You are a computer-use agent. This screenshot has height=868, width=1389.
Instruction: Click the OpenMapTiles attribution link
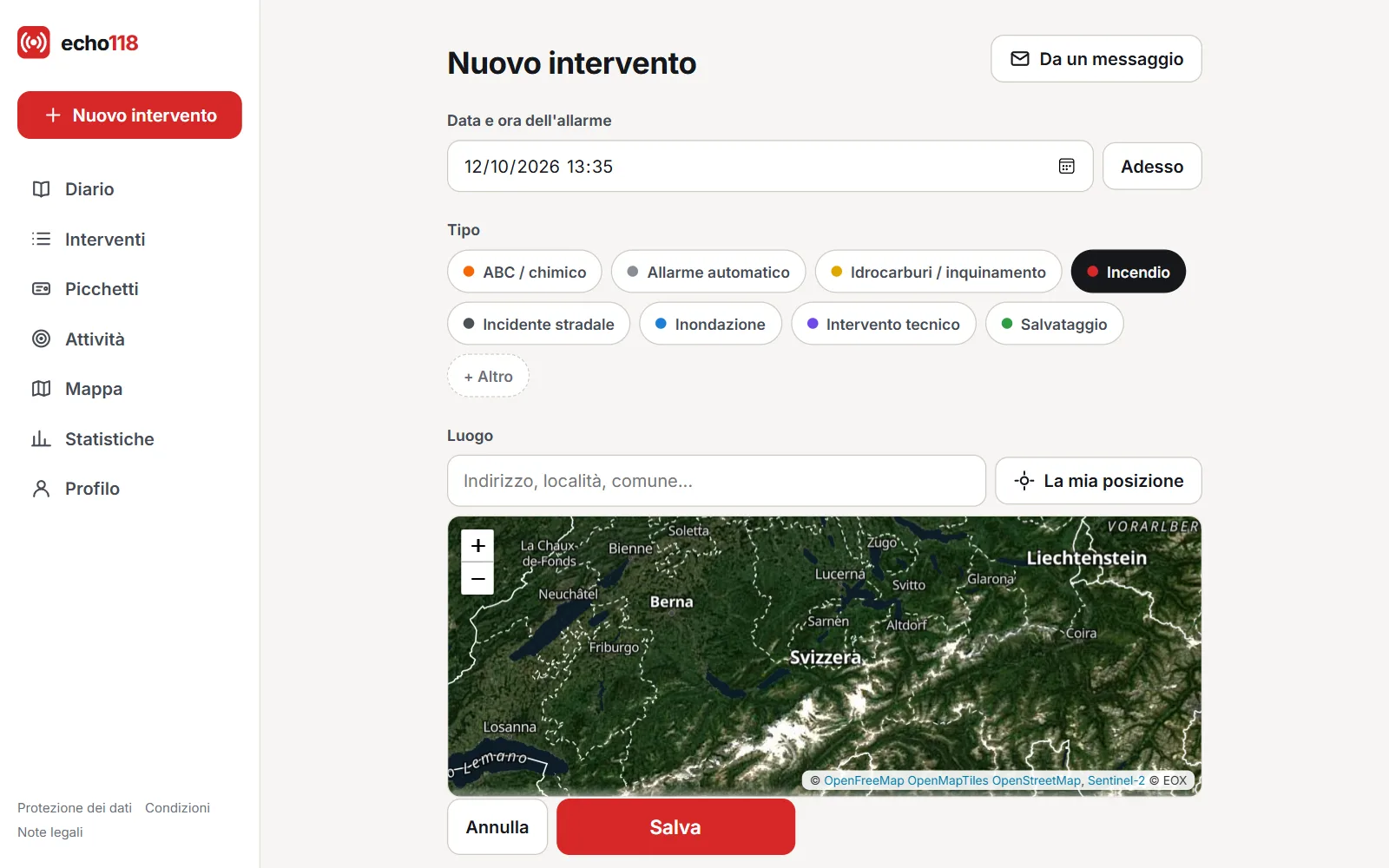(948, 780)
